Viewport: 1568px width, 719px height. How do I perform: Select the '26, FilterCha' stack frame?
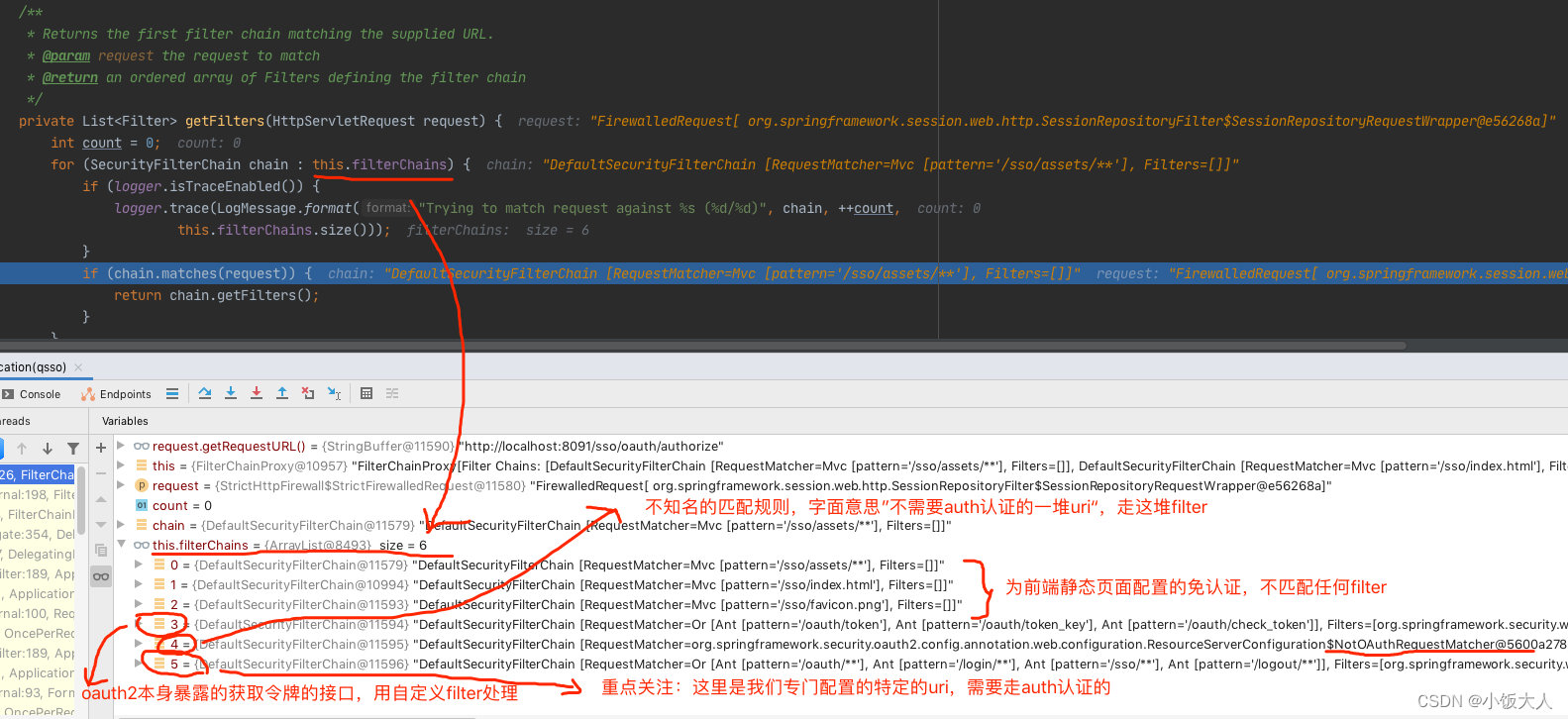coord(38,475)
